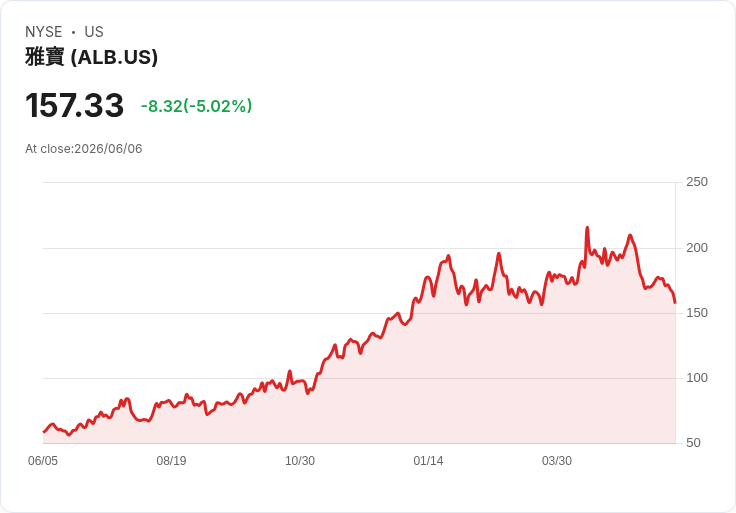Open the 雅寶 (ALB.US) stock title
Screen dimensions: 736x513
pos(92,57)
